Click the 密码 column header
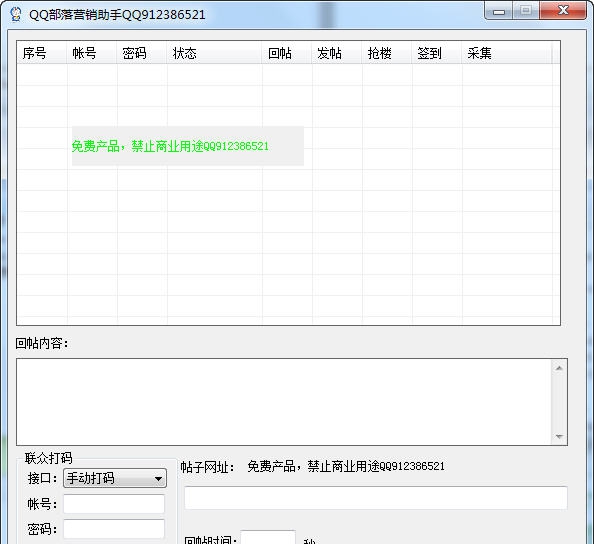 142,53
